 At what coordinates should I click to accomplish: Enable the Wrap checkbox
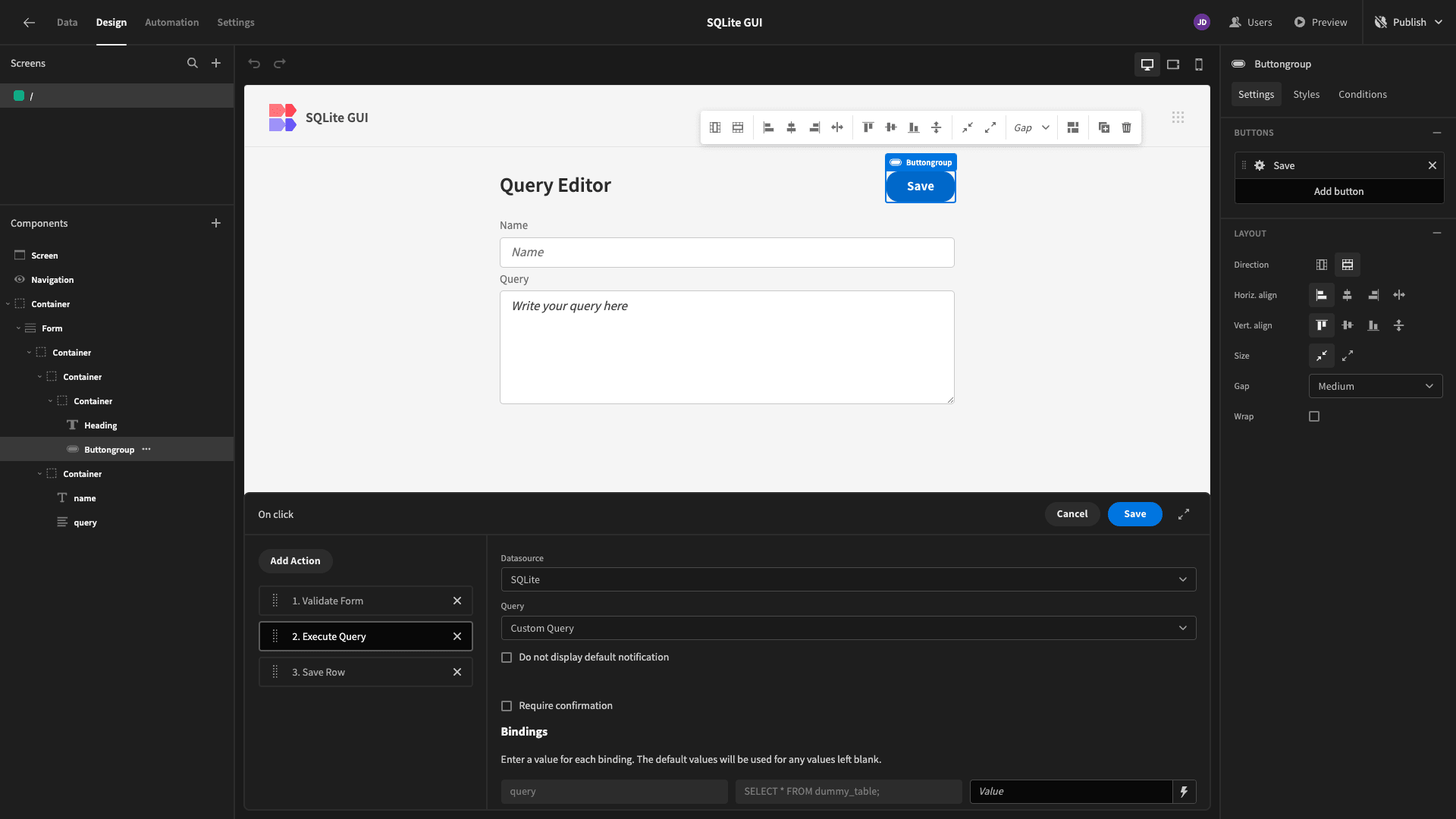coord(1314,416)
